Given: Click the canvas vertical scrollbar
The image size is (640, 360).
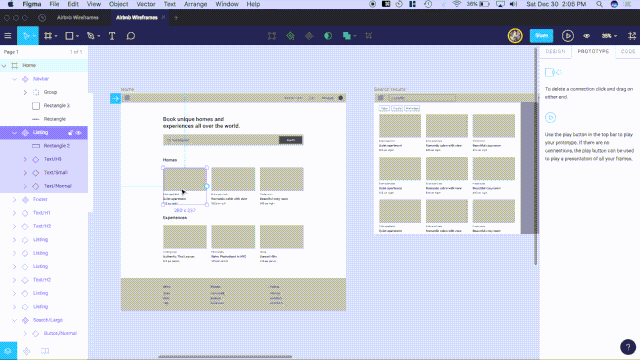Looking at the screenshot, I should [x=536, y=156].
